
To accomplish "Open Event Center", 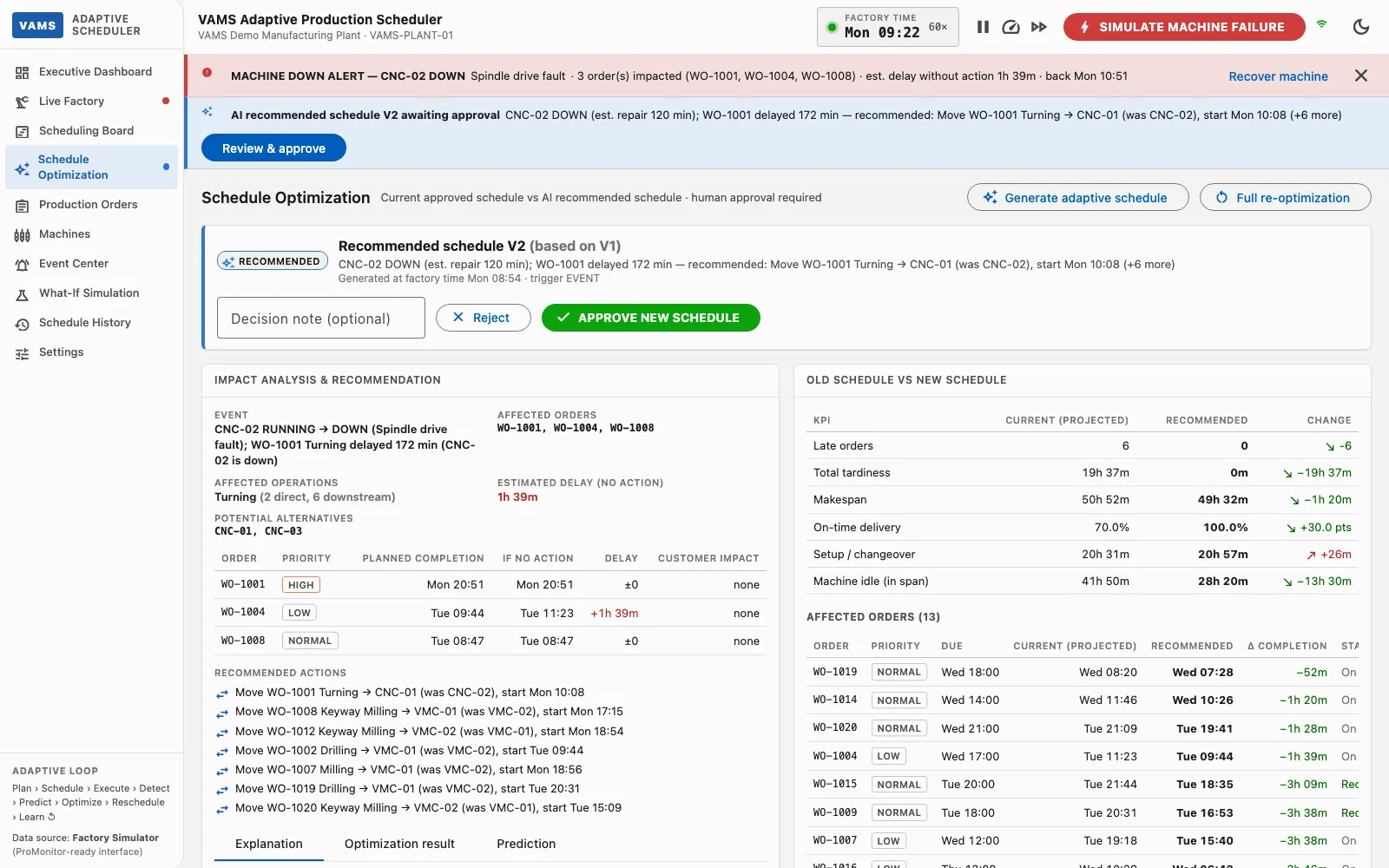I will [91, 264].
